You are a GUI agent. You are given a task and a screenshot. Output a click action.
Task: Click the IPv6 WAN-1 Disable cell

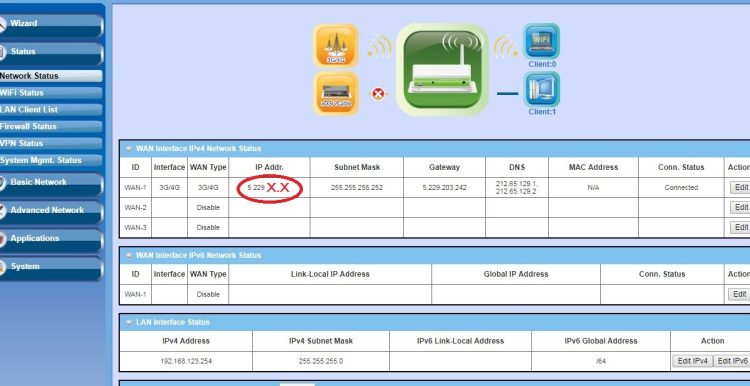208,294
